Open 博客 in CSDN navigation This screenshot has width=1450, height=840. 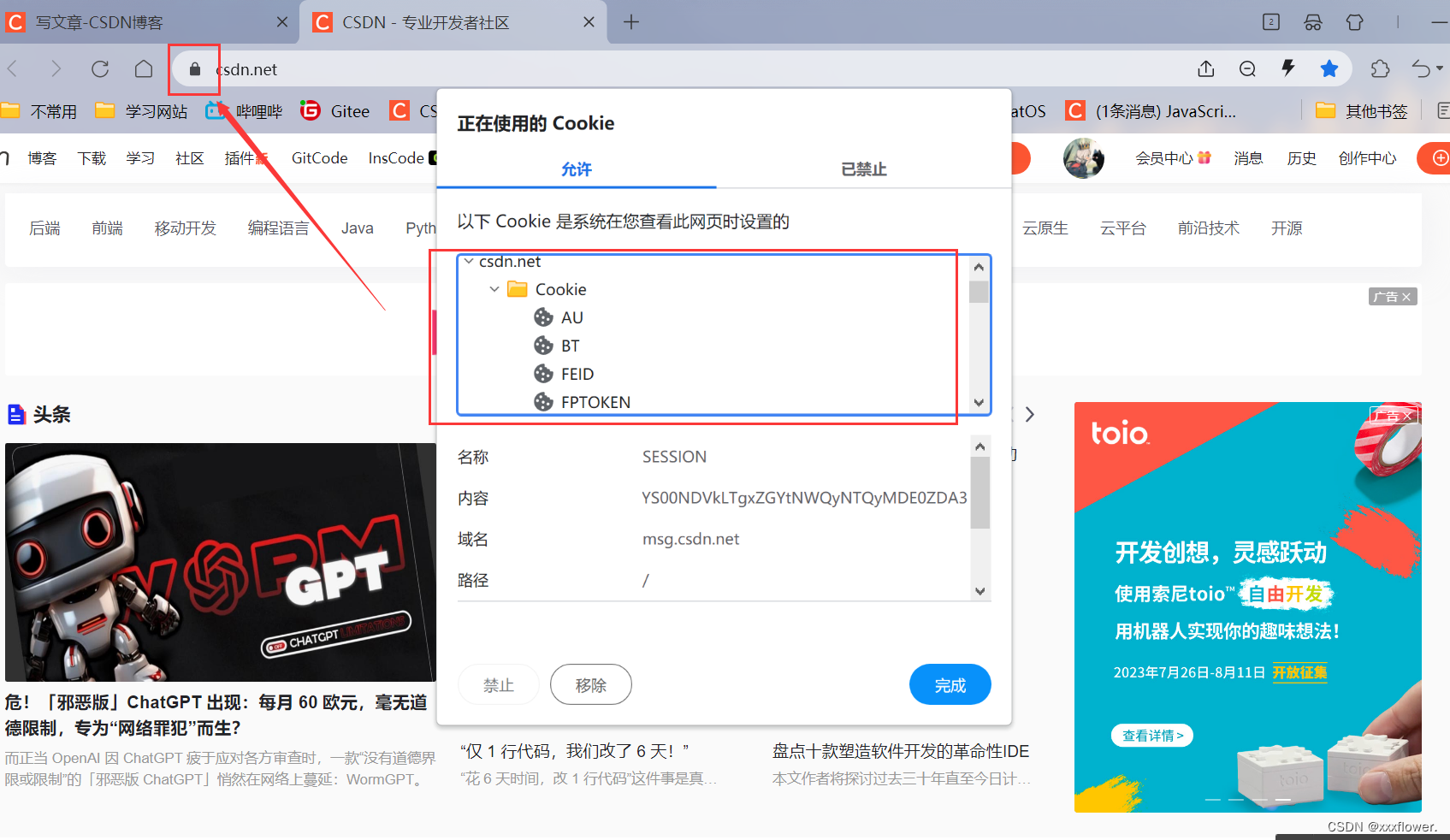pyautogui.click(x=42, y=158)
